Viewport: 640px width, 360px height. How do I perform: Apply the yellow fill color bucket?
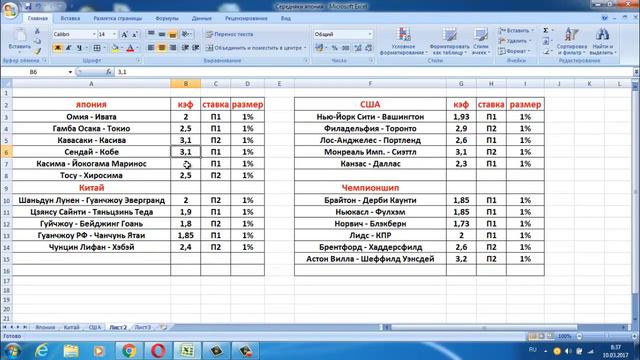pyautogui.click(x=115, y=48)
